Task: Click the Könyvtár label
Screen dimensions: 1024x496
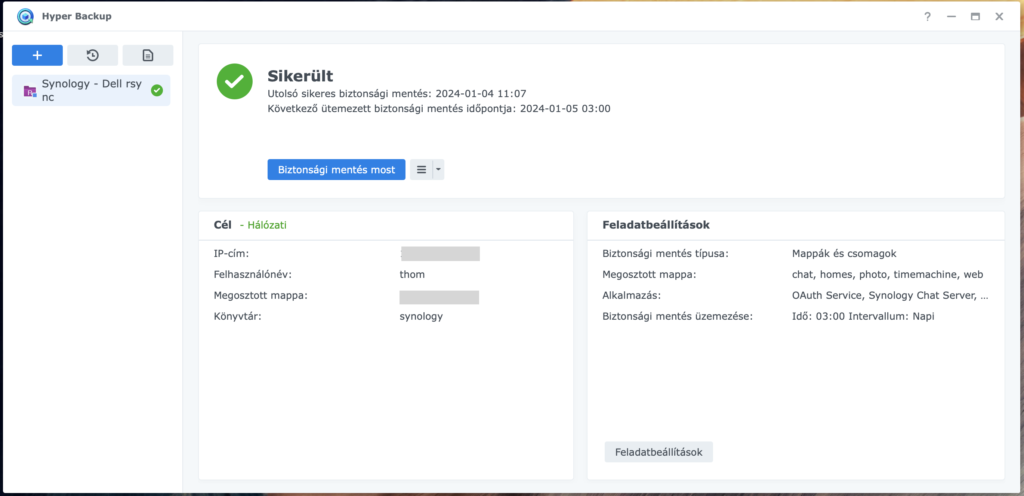Action: point(238,317)
